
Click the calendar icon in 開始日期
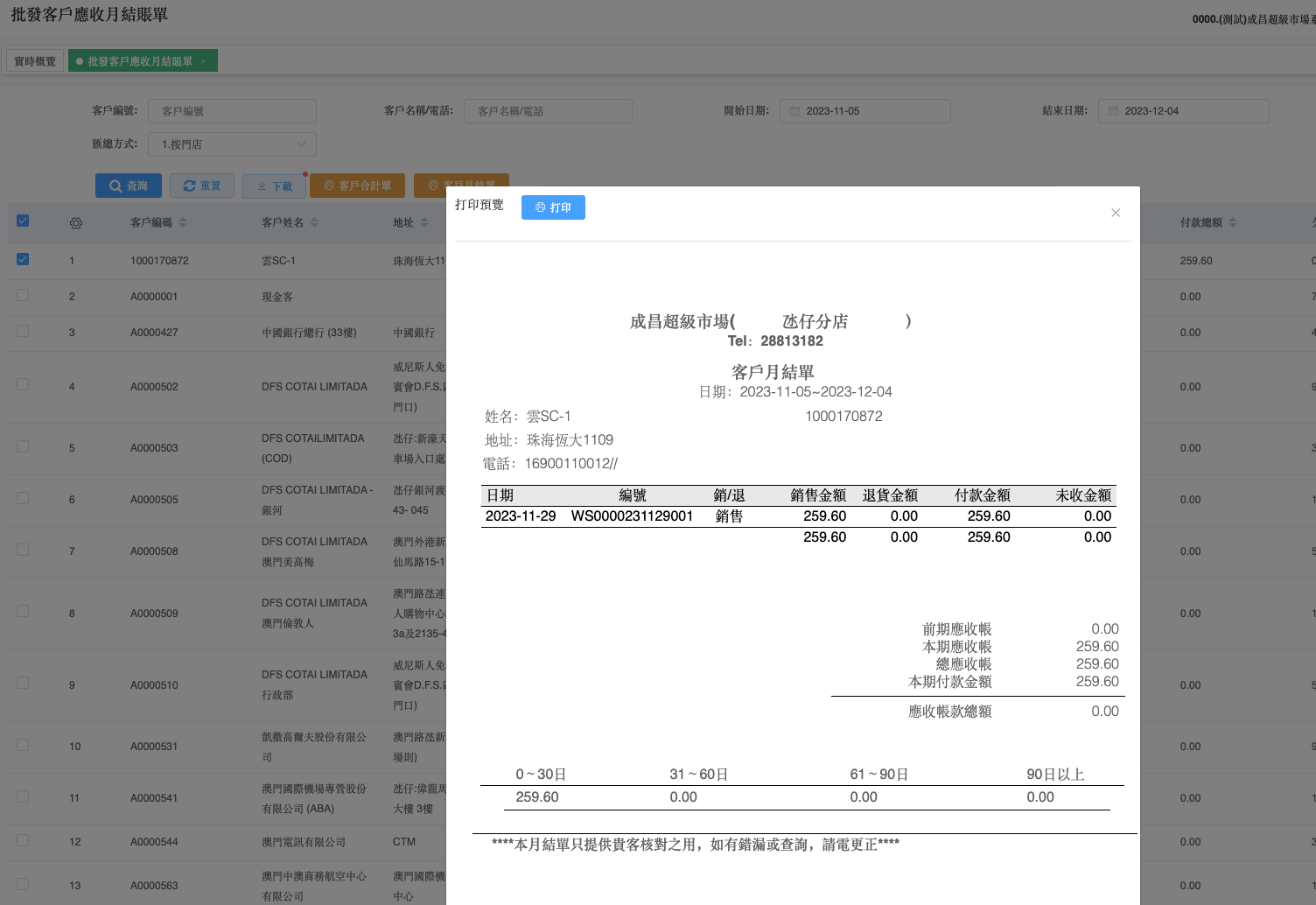[794, 111]
